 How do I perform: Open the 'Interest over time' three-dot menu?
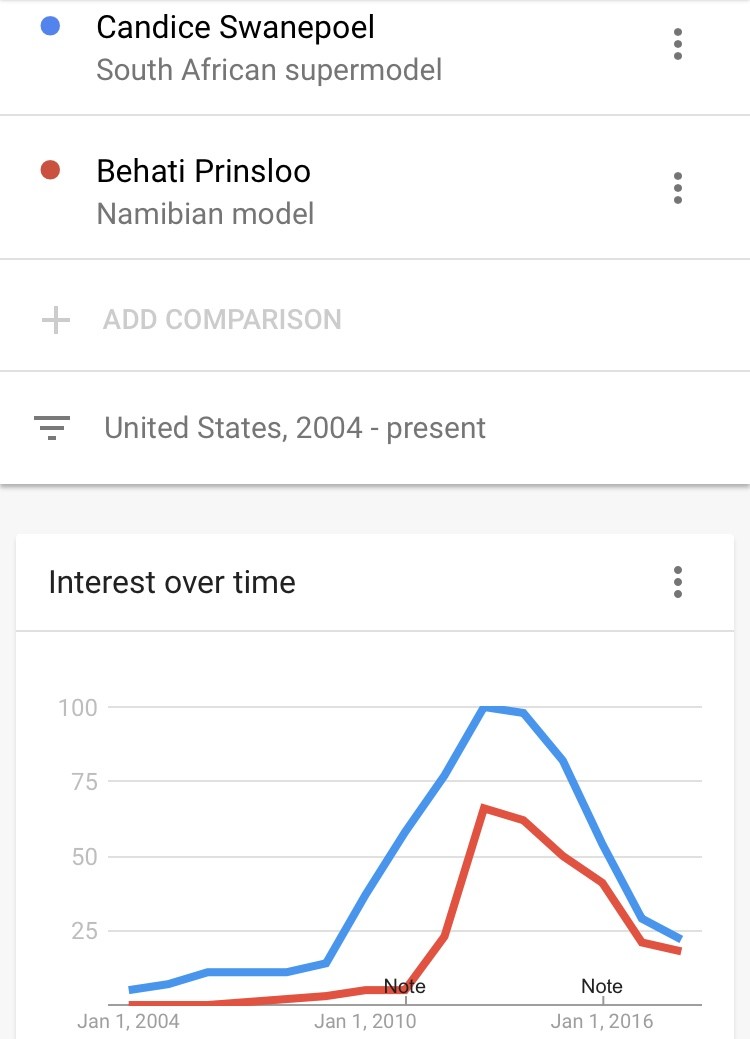tap(677, 582)
